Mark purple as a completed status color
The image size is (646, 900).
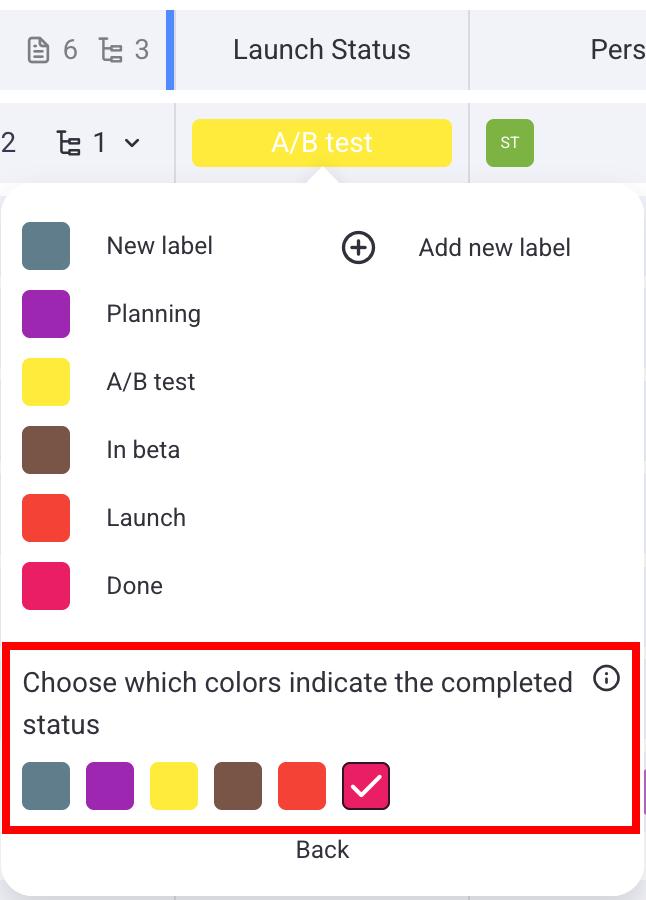[x=110, y=786]
